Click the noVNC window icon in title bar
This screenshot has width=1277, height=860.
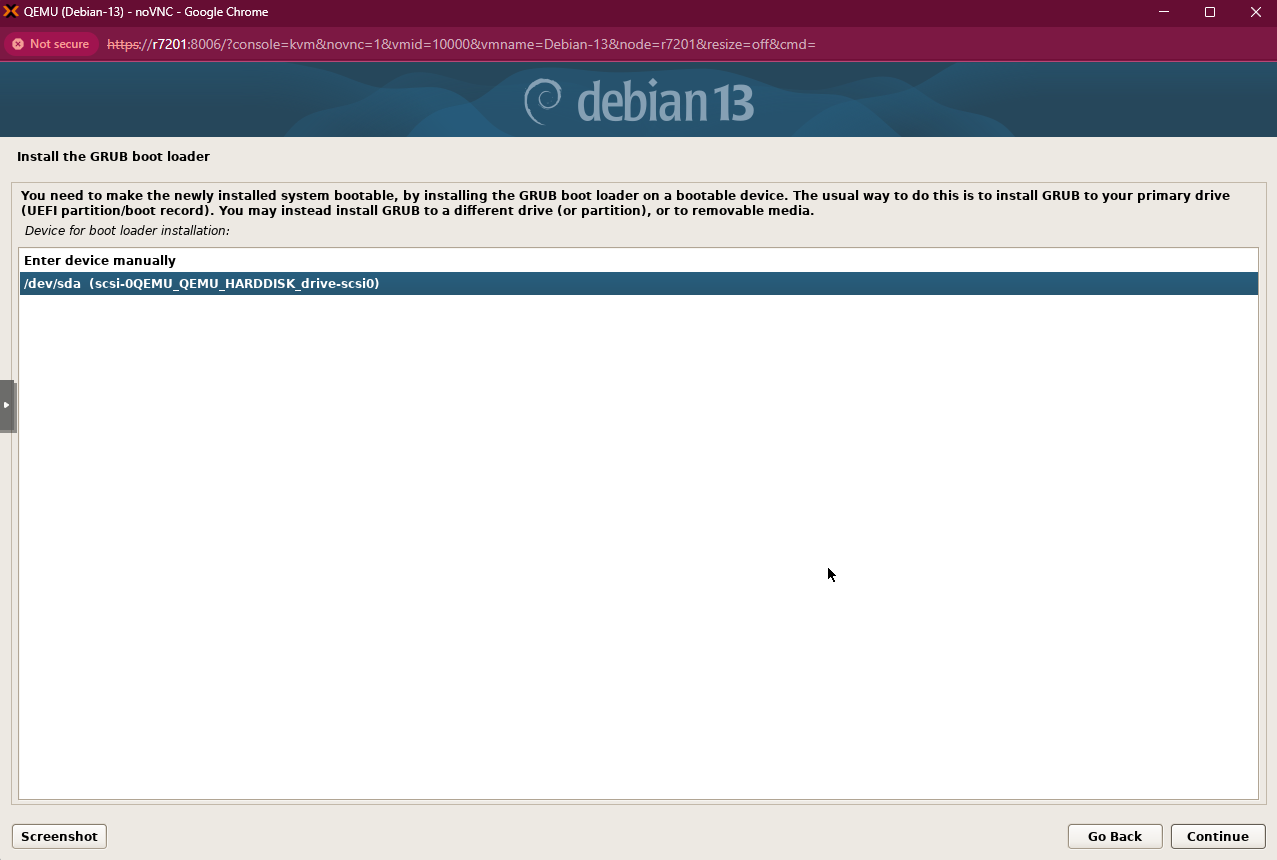click(11, 12)
